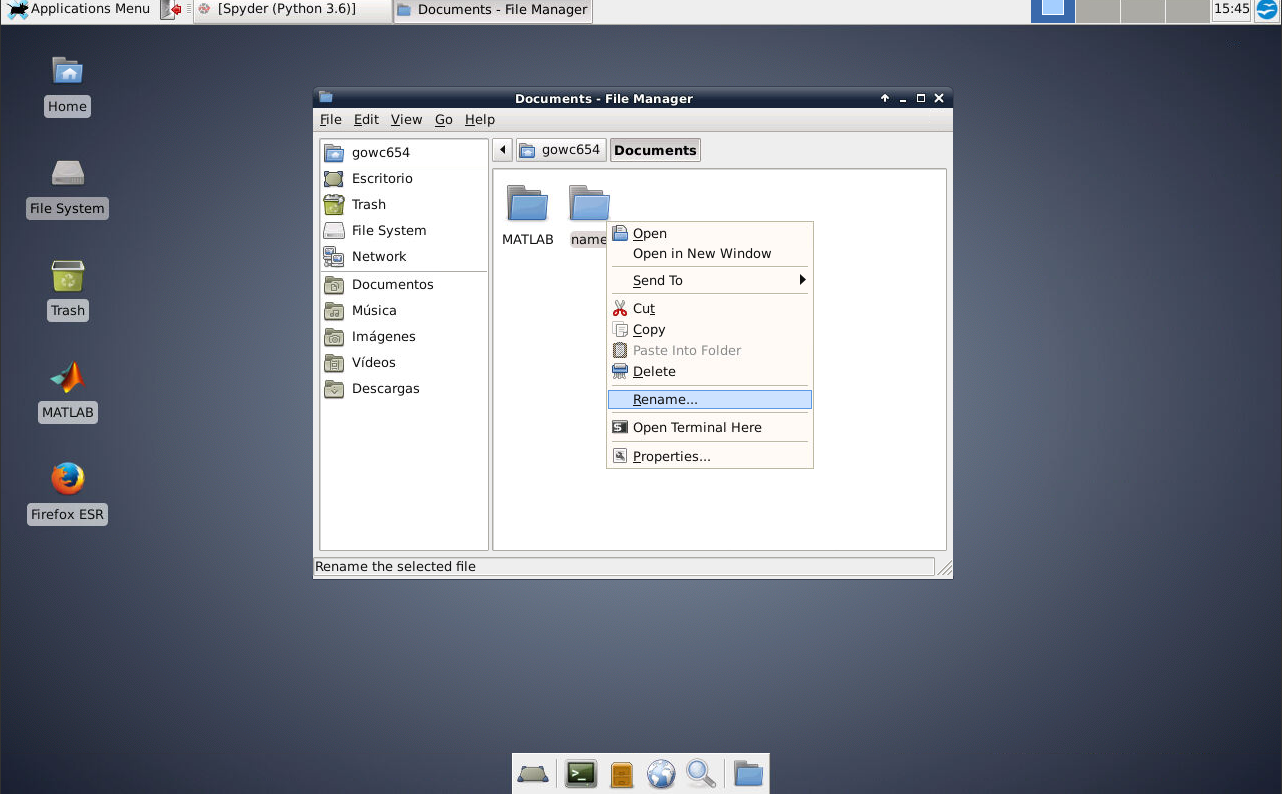Click the File System icon on the desktop

tap(67, 173)
